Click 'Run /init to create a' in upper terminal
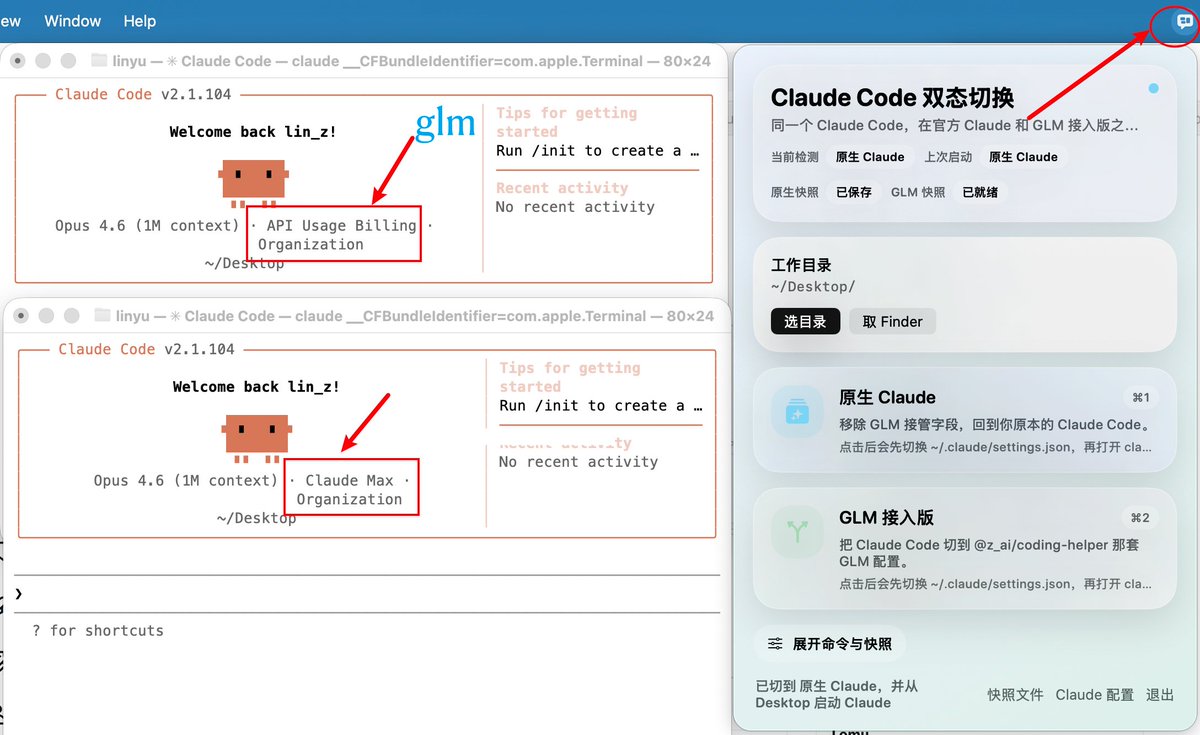This screenshot has height=735, width=1200. [x=589, y=151]
